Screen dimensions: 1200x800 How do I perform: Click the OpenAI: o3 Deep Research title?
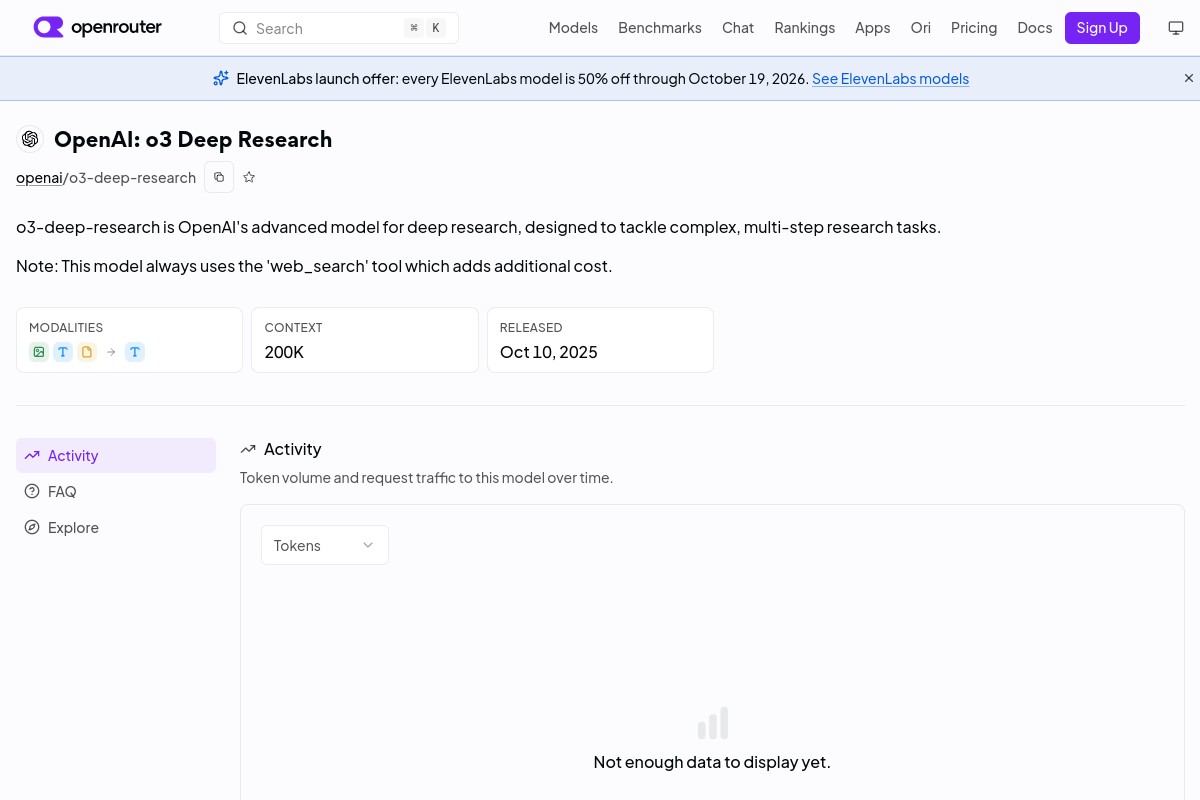193,139
